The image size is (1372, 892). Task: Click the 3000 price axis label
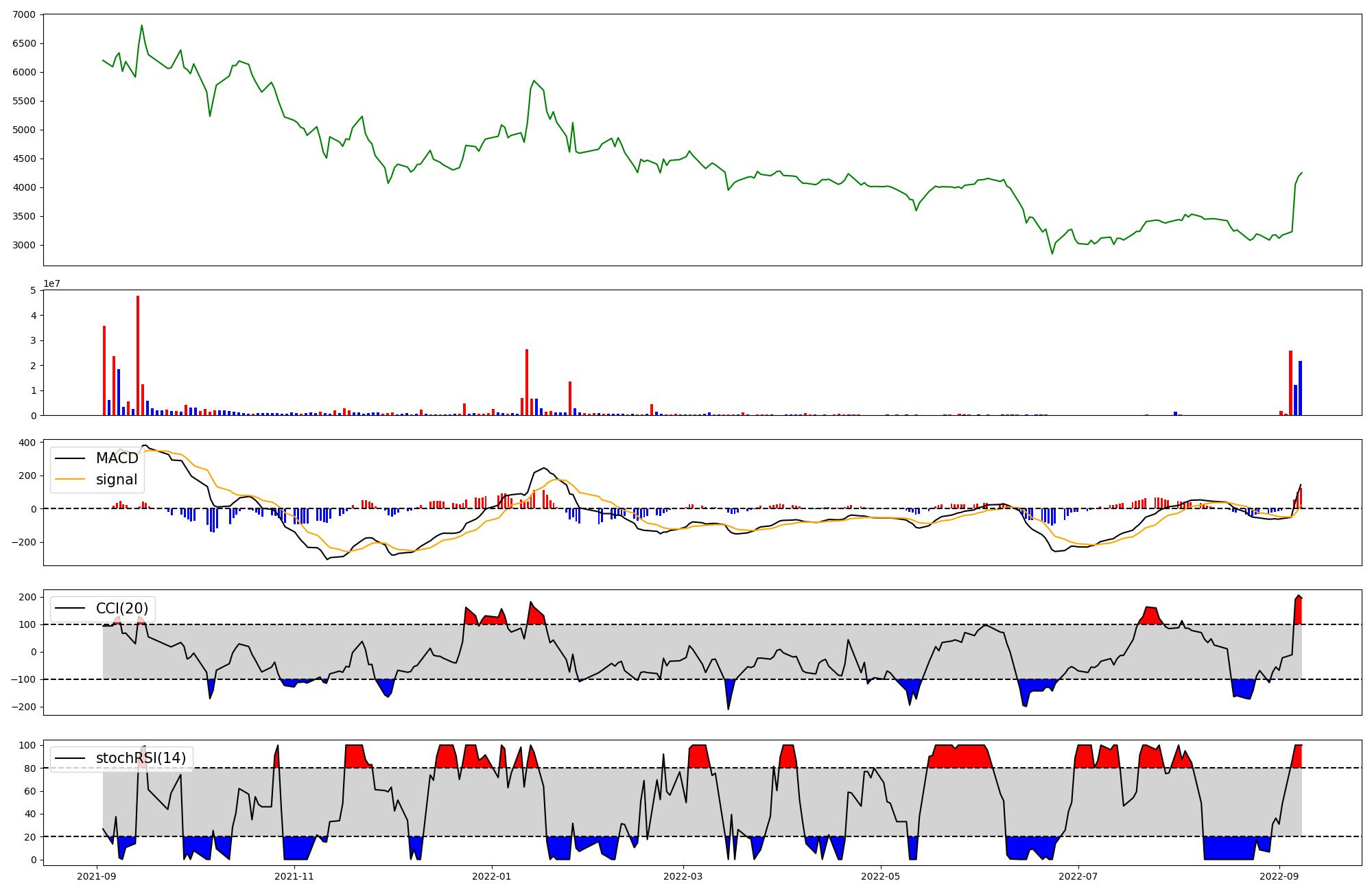[24, 245]
